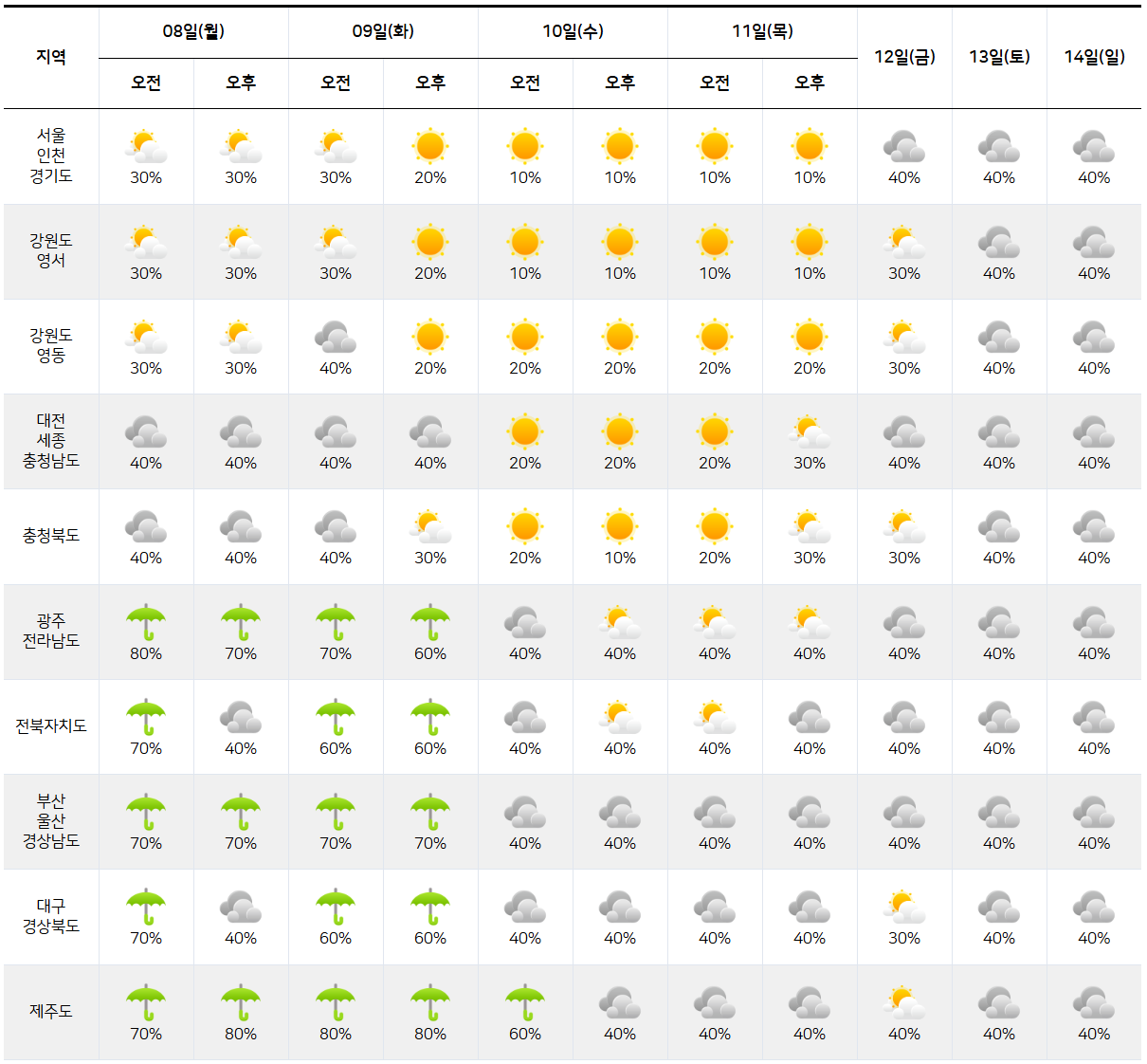The height and width of the screenshot is (1064, 1147).
Task: Click the sunny icon for 강원도 영동 11일 오후
Action: pos(810,337)
